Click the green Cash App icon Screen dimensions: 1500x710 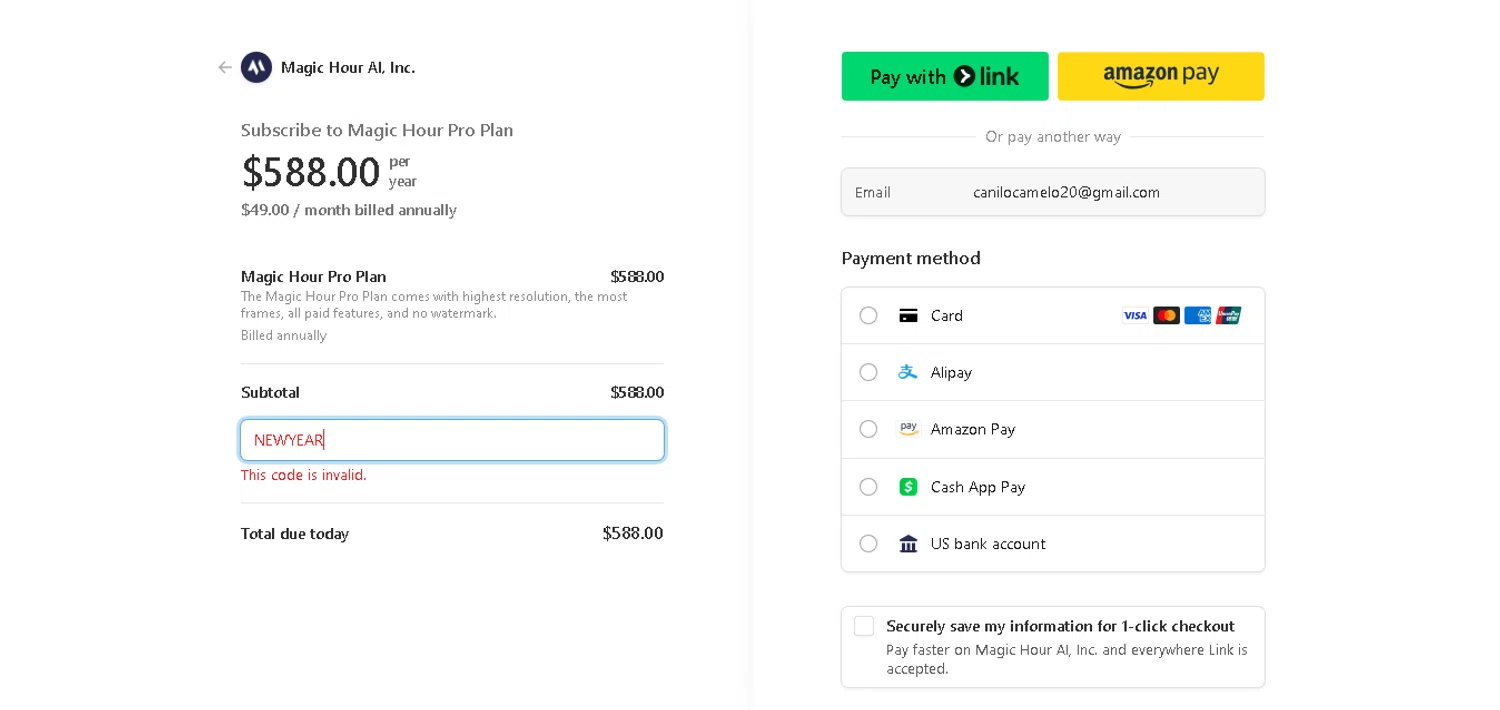(x=908, y=487)
